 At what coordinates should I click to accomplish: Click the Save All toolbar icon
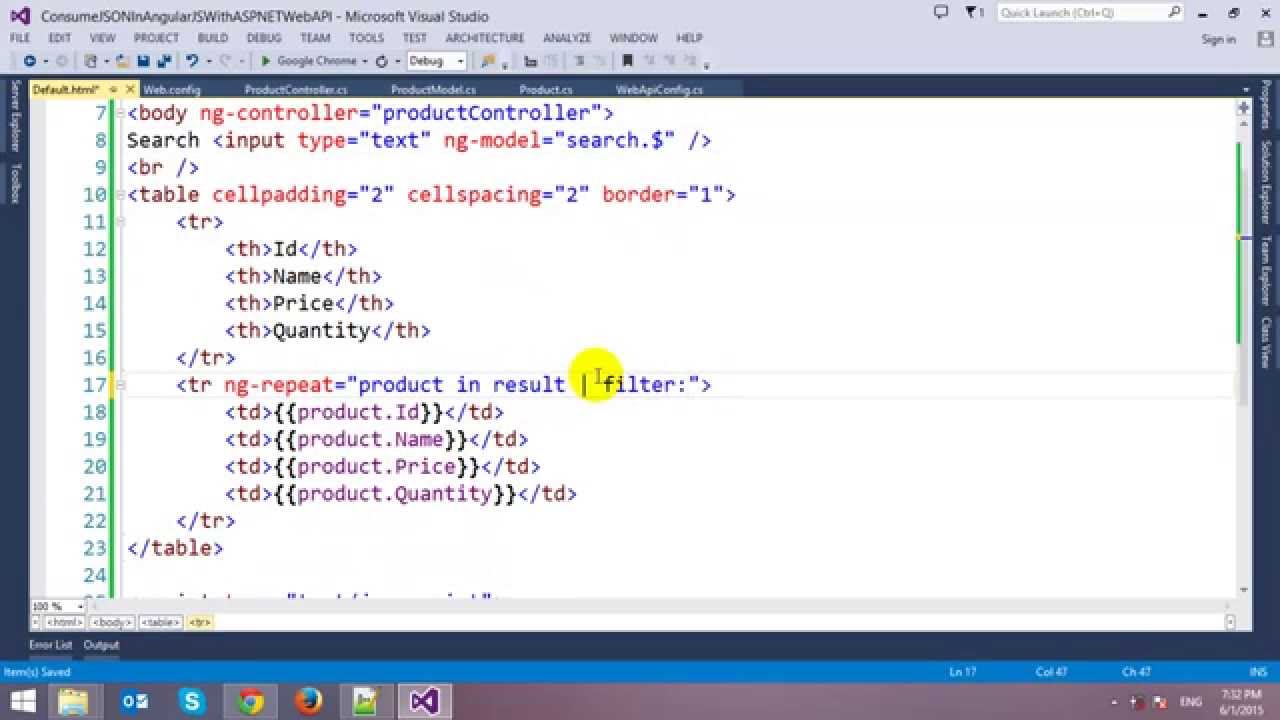click(x=164, y=61)
